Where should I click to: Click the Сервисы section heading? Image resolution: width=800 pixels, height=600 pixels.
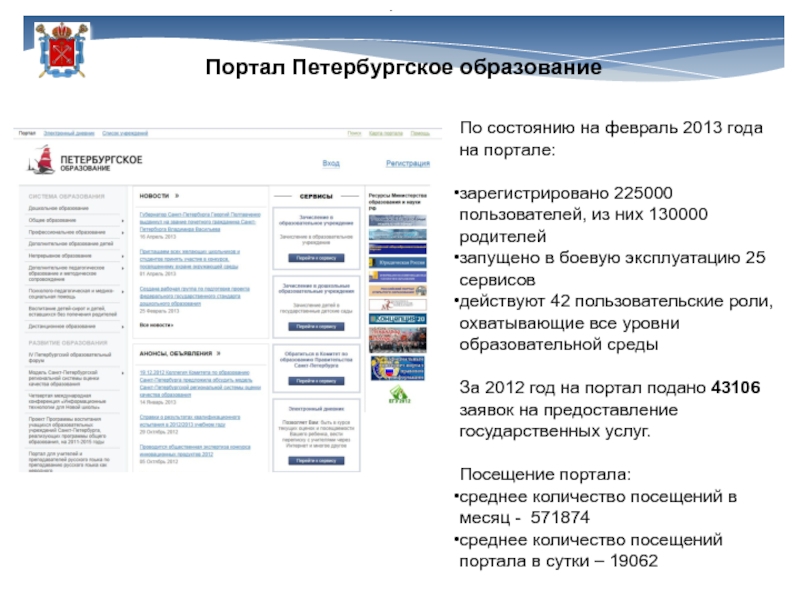[x=316, y=196]
